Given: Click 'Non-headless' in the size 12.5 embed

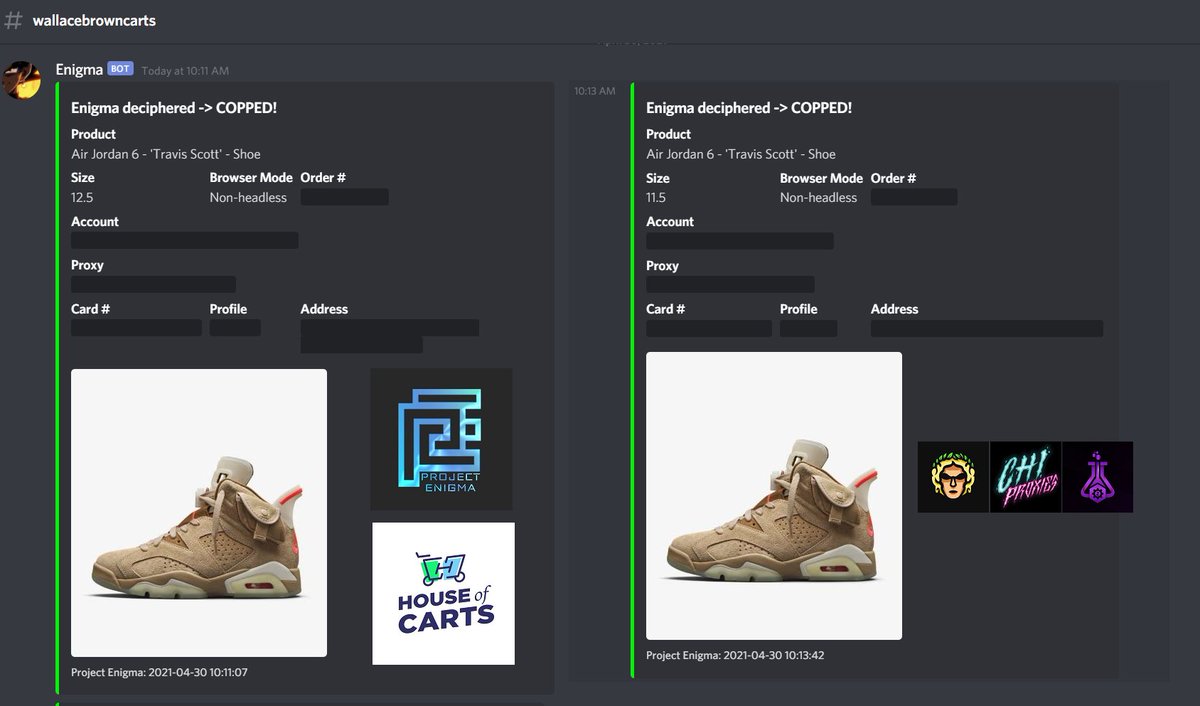Looking at the screenshot, I should tap(248, 198).
